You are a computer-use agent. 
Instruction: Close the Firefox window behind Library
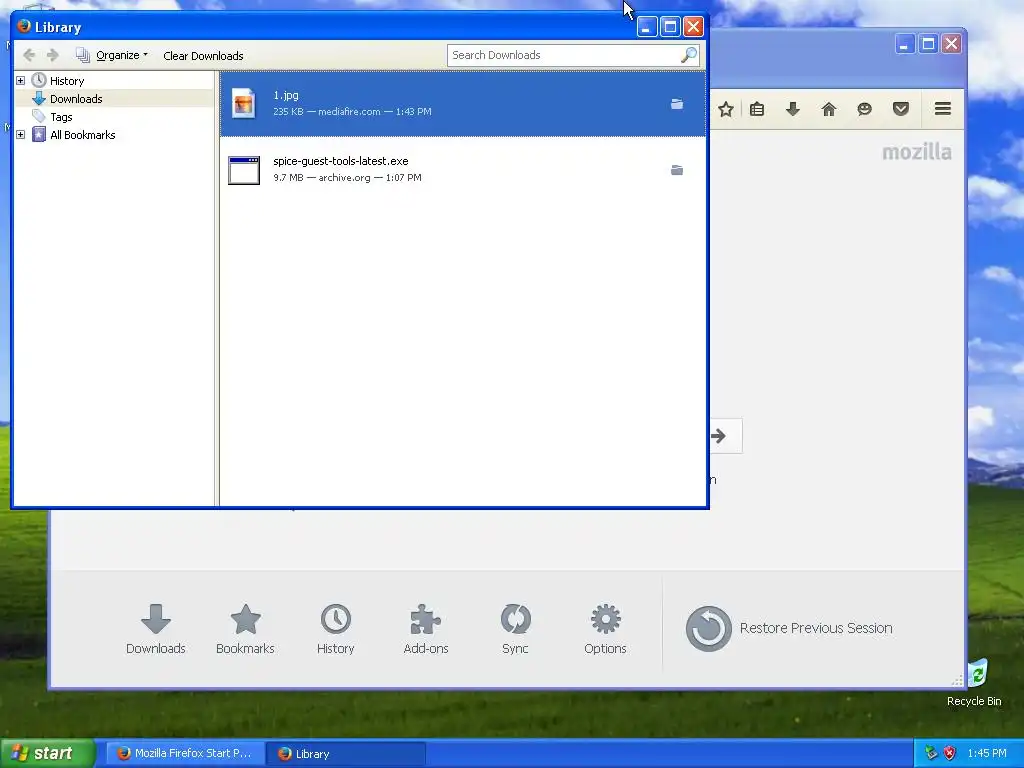pos(952,44)
